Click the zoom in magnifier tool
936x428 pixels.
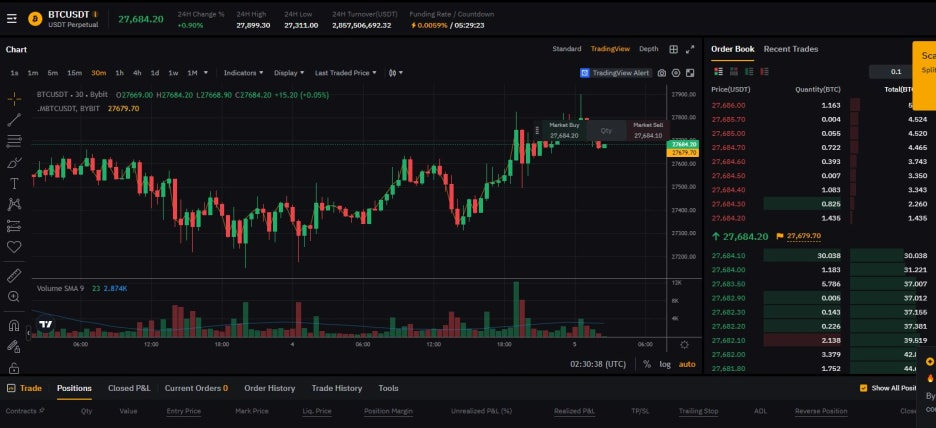pyautogui.click(x=14, y=296)
